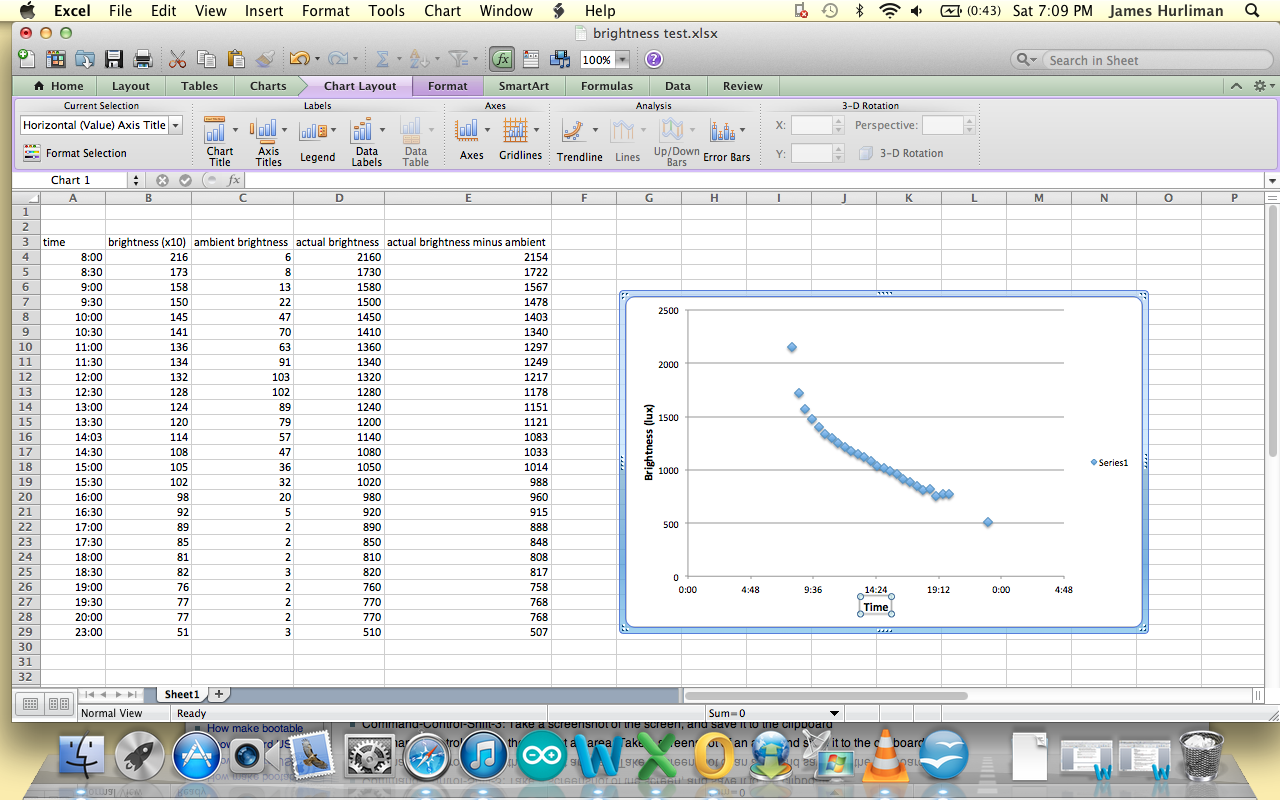1280x800 pixels.
Task: Open the Data ribbon tab
Action: pos(678,86)
